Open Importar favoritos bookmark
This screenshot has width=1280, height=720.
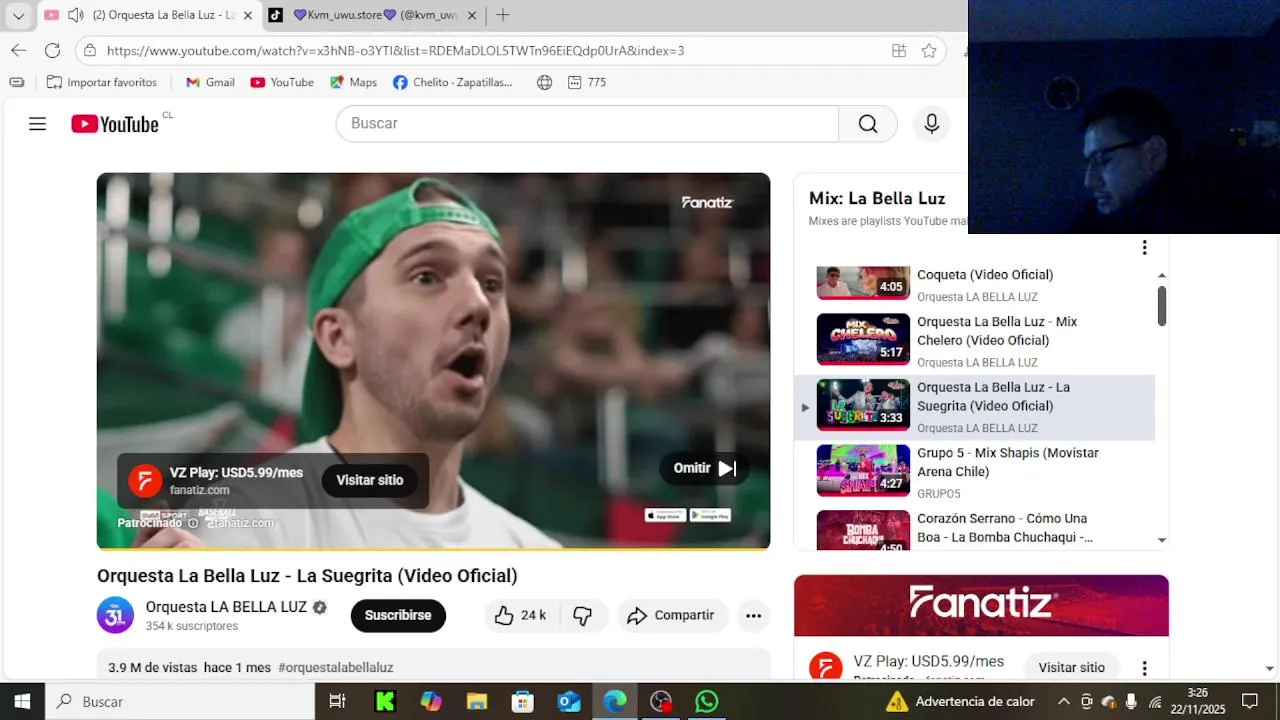tap(102, 82)
